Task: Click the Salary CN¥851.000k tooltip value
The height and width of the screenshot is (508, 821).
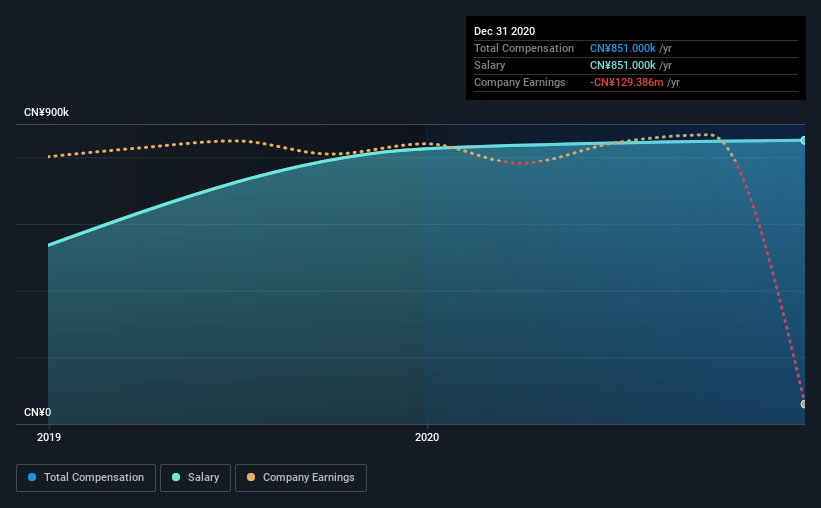Action: (x=623, y=65)
